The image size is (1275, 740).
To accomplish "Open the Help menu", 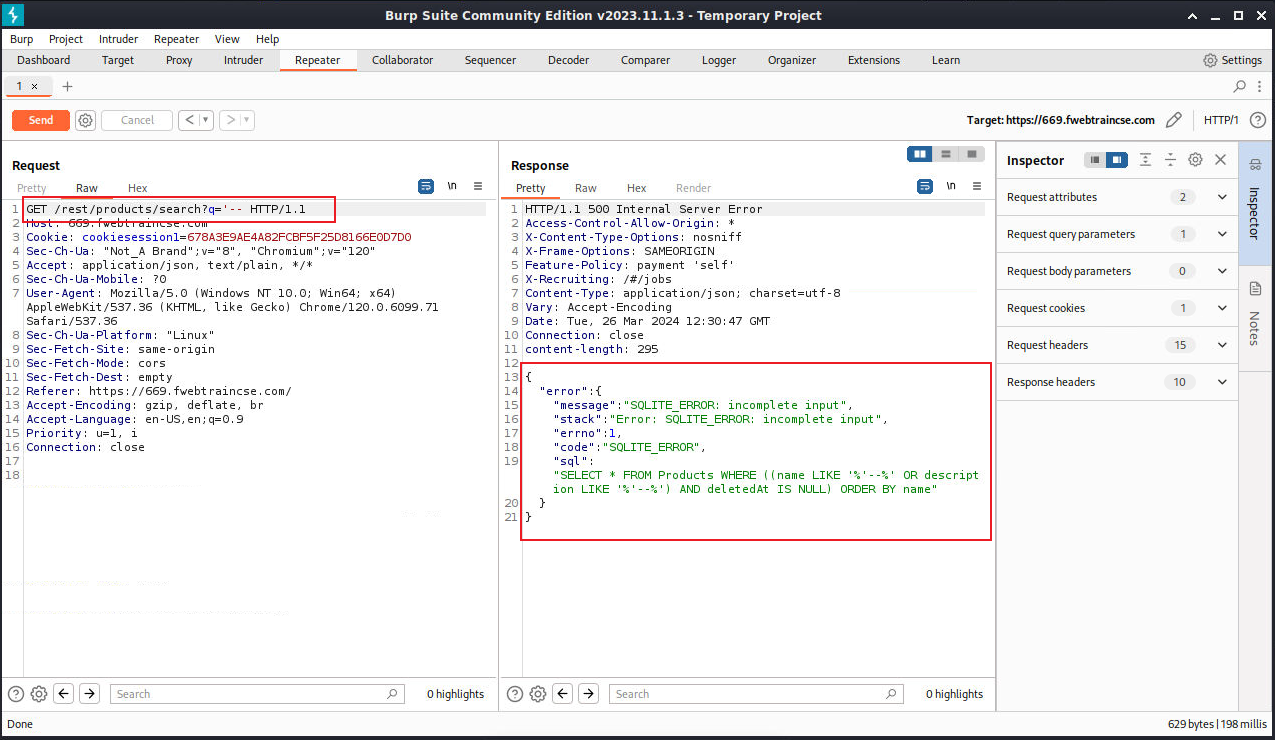I will coord(267,39).
